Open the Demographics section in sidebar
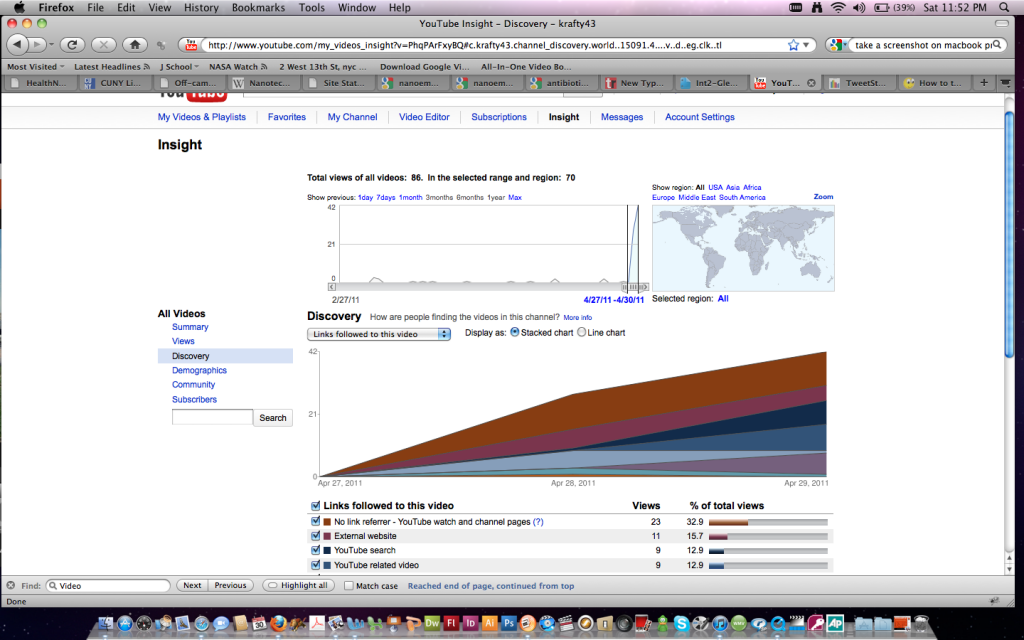This screenshot has height=640, width=1024. 199,370
